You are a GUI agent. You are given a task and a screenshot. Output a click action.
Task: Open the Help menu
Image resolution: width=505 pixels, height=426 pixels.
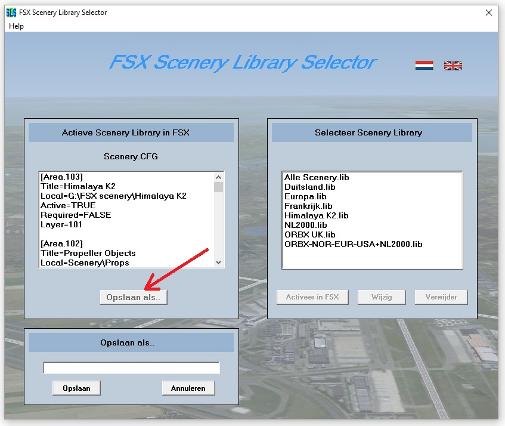pyautogui.click(x=16, y=26)
